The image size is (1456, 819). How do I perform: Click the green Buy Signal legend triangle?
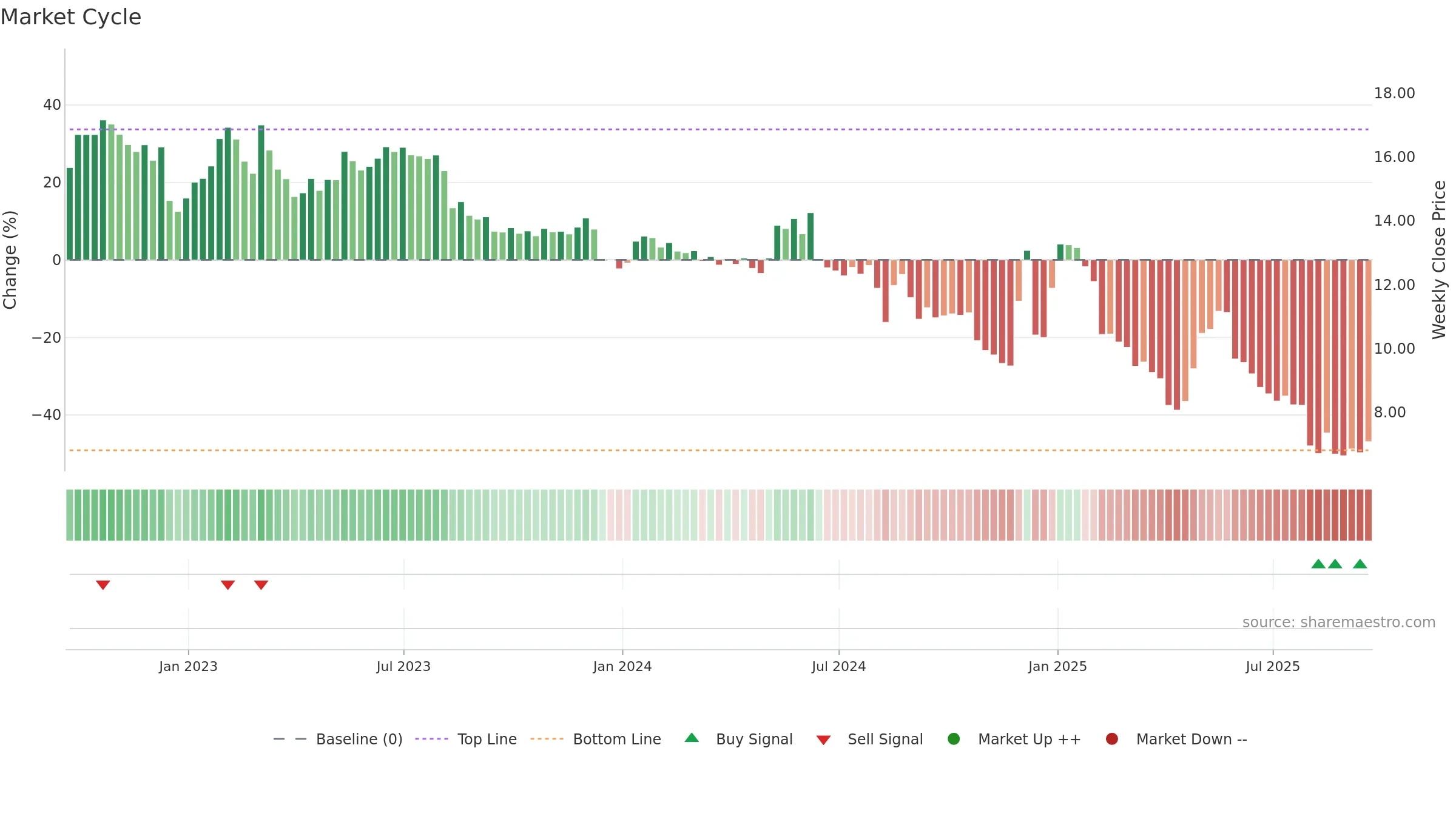click(x=692, y=738)
